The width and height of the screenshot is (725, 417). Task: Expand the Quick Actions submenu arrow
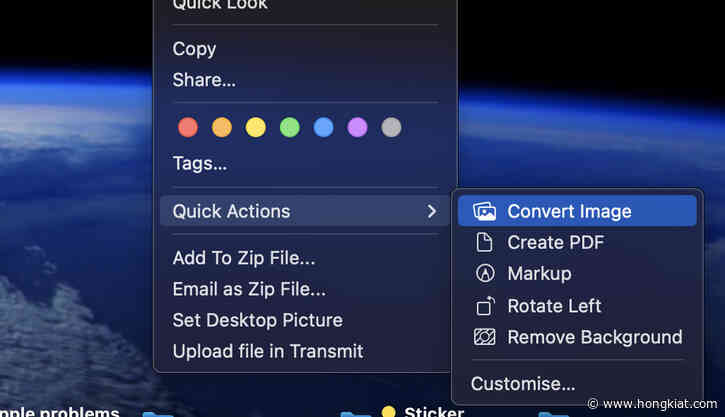[x=431, y=211]
